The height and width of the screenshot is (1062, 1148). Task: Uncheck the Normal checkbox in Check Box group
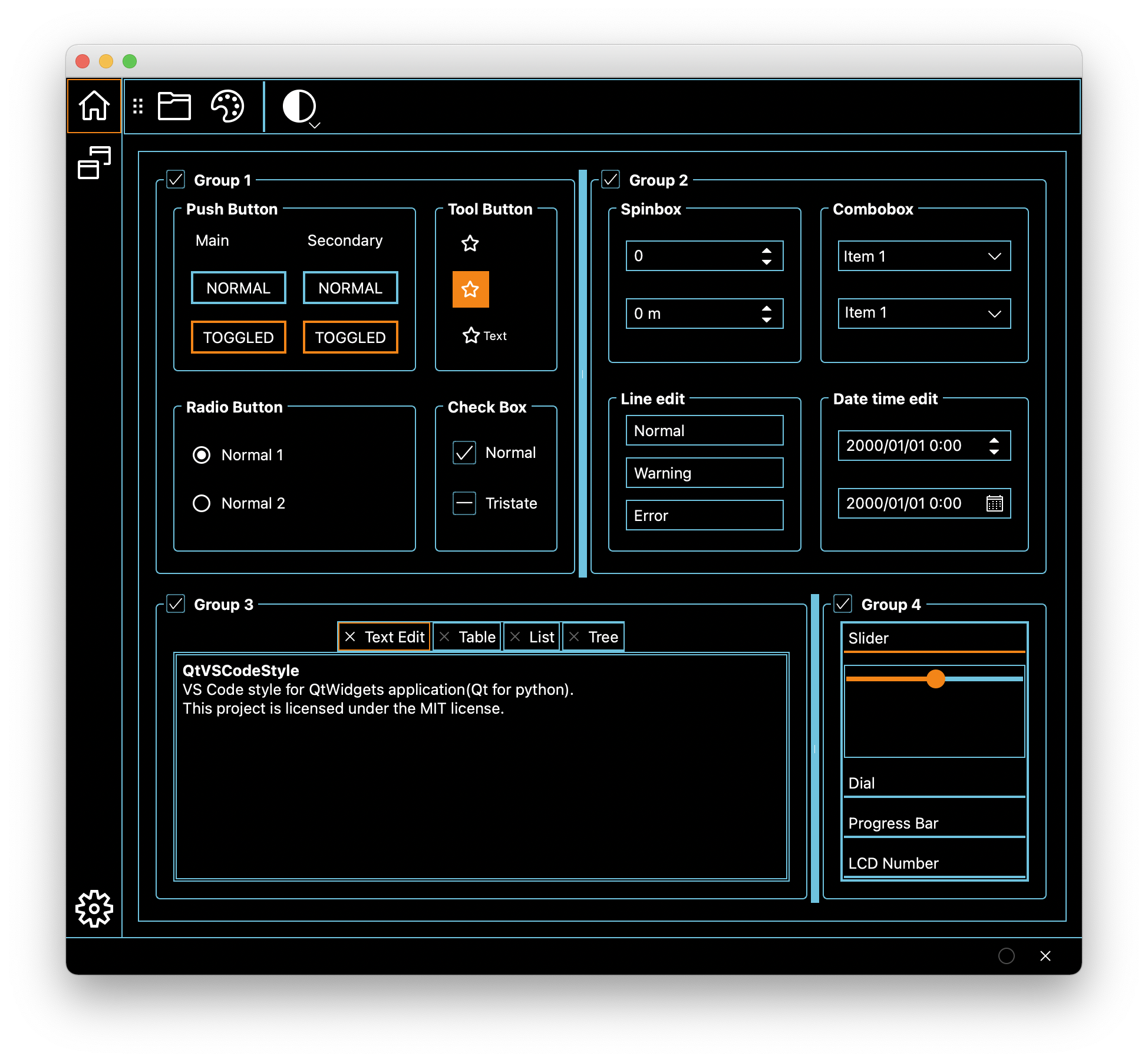464,453
